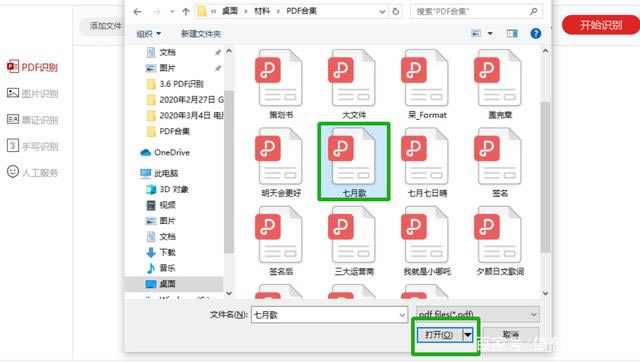Viewport: 640px width, 362px height.
Task: Click 添加文件 in the OCR app
Action: (105, 26)
